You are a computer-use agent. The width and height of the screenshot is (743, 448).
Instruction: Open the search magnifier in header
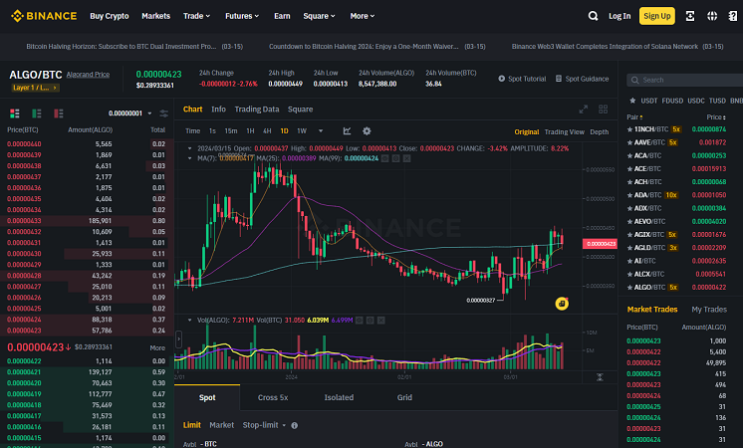click(593, 16)
